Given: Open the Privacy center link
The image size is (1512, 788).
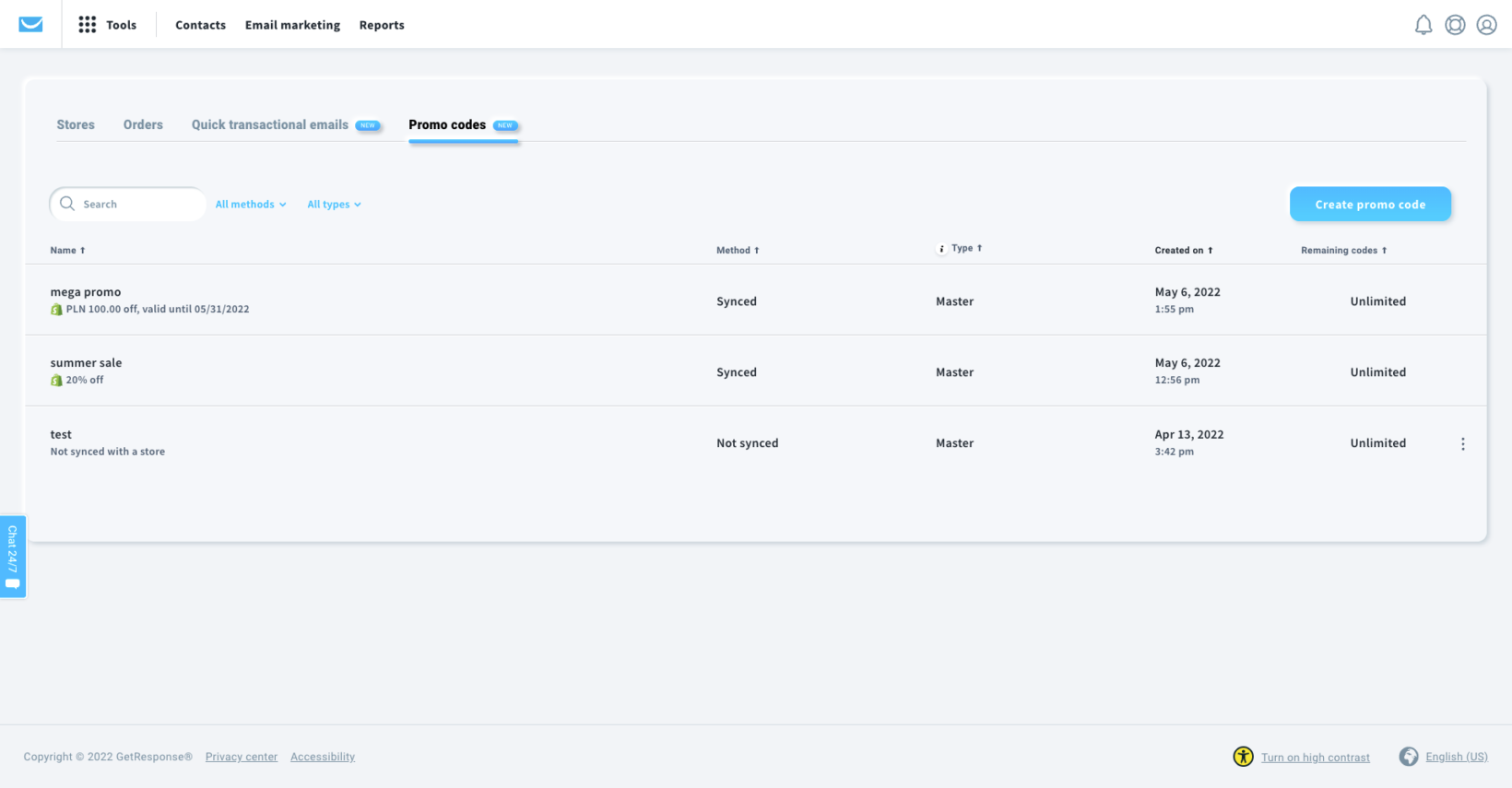Looking at the screenshot, I should 242,757.
